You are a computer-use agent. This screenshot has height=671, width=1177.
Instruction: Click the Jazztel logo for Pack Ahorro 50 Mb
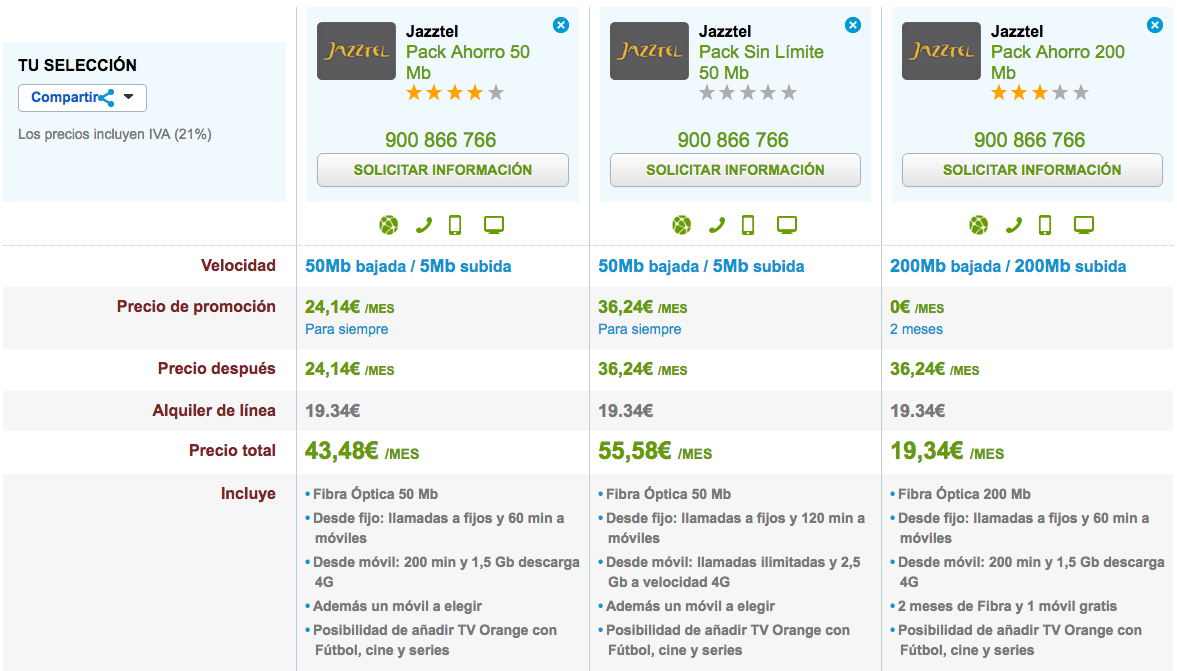357,51
